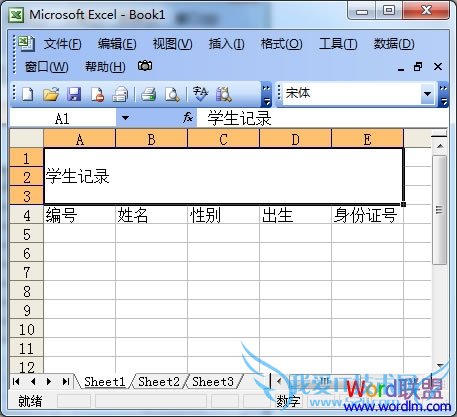Open the 帮助(H) menu
The height and width of the screenshot is (417, 457).
pyautogui.click(x=105, y=67)
